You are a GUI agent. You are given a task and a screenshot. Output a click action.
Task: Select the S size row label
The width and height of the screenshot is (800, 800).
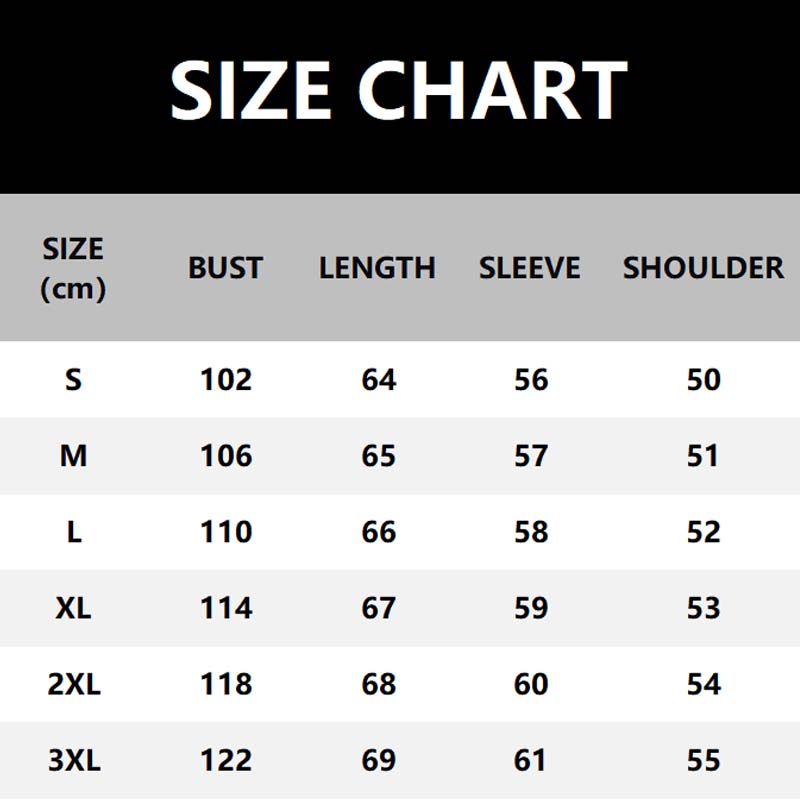coord(73,380)
